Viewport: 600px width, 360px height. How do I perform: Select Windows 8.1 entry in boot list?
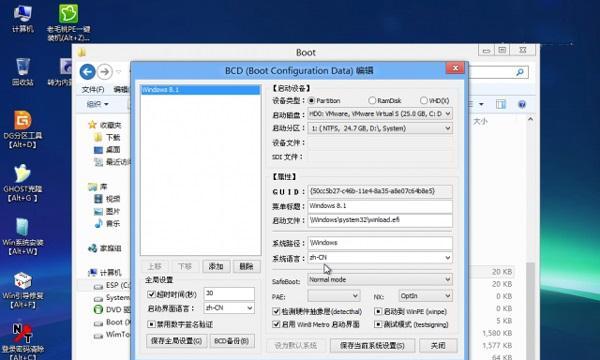coord(201,90)
